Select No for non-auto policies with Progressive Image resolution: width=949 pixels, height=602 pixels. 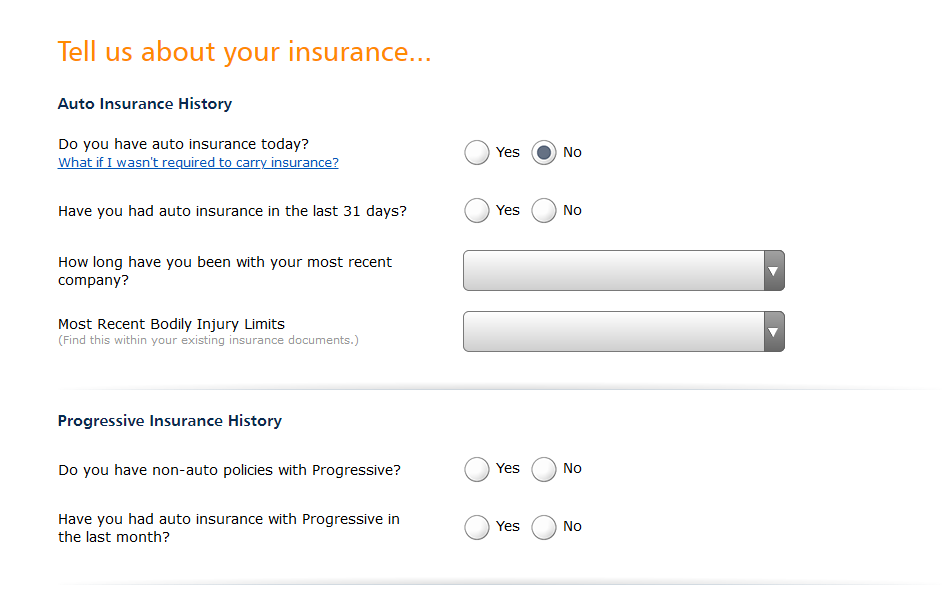click(x=543, y=469)
